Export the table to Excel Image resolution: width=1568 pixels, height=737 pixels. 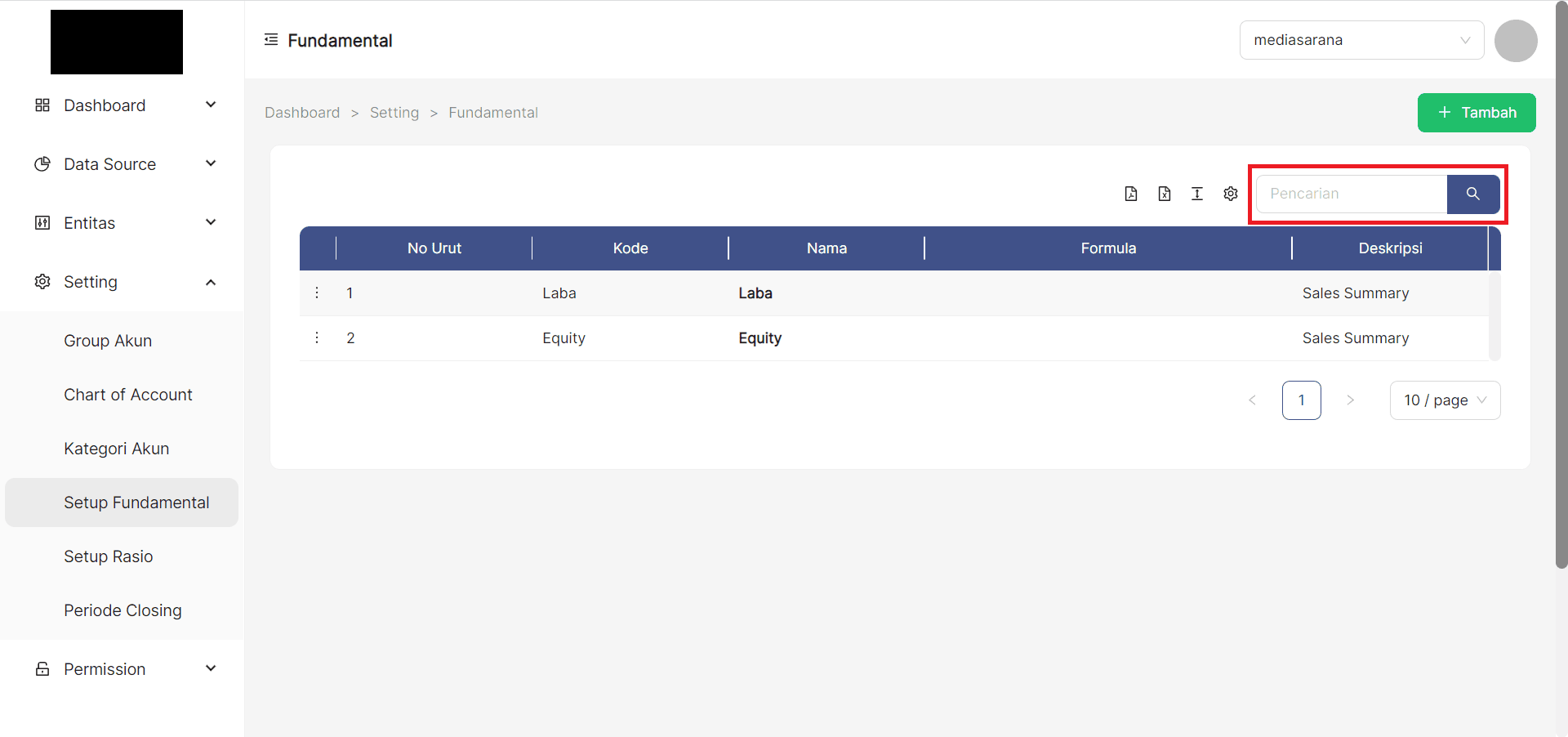(x=1165, y=194)
